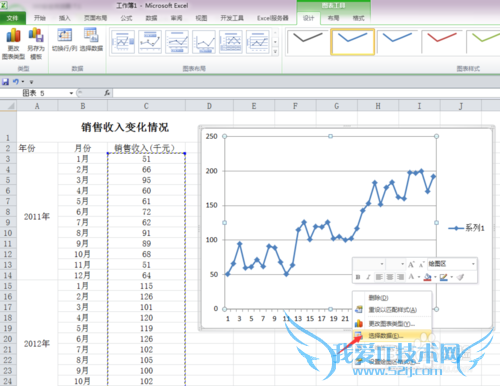The image size is (500, 386).
Task: Open Customize Quick Access Toolbar dropdown
Action: 31,82
